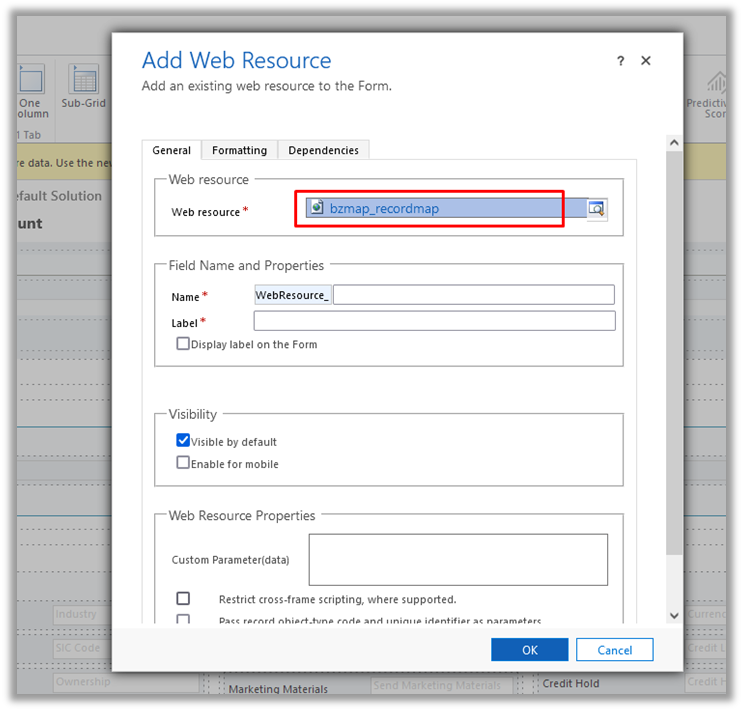744x711 pixels.
Task: Focus the Custom Parameter(data) text box
Action: (458, 559)
